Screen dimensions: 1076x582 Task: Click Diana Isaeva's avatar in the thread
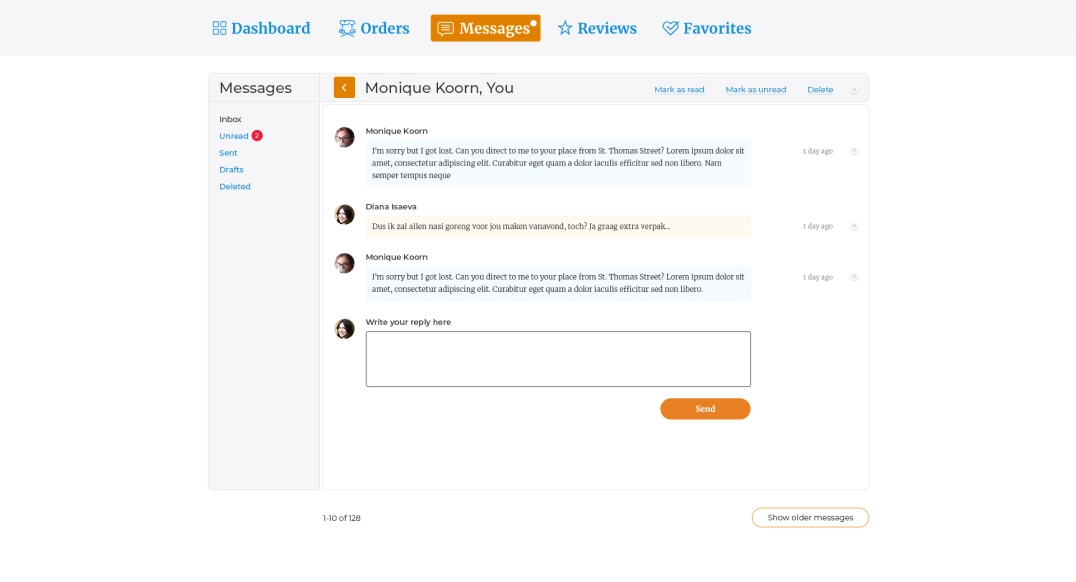[x=344, y=215]
